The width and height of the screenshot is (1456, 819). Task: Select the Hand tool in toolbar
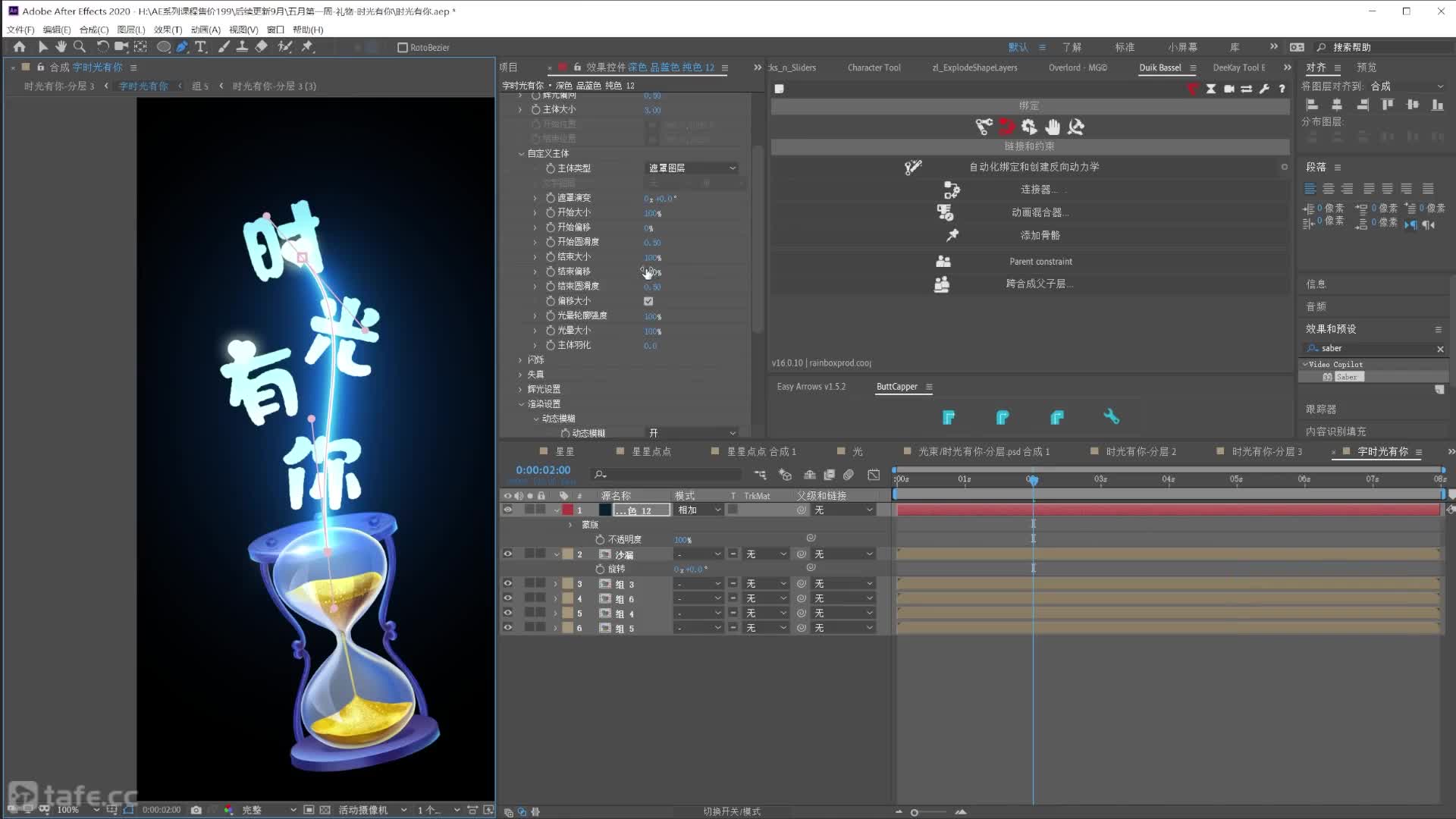[61, 47]
